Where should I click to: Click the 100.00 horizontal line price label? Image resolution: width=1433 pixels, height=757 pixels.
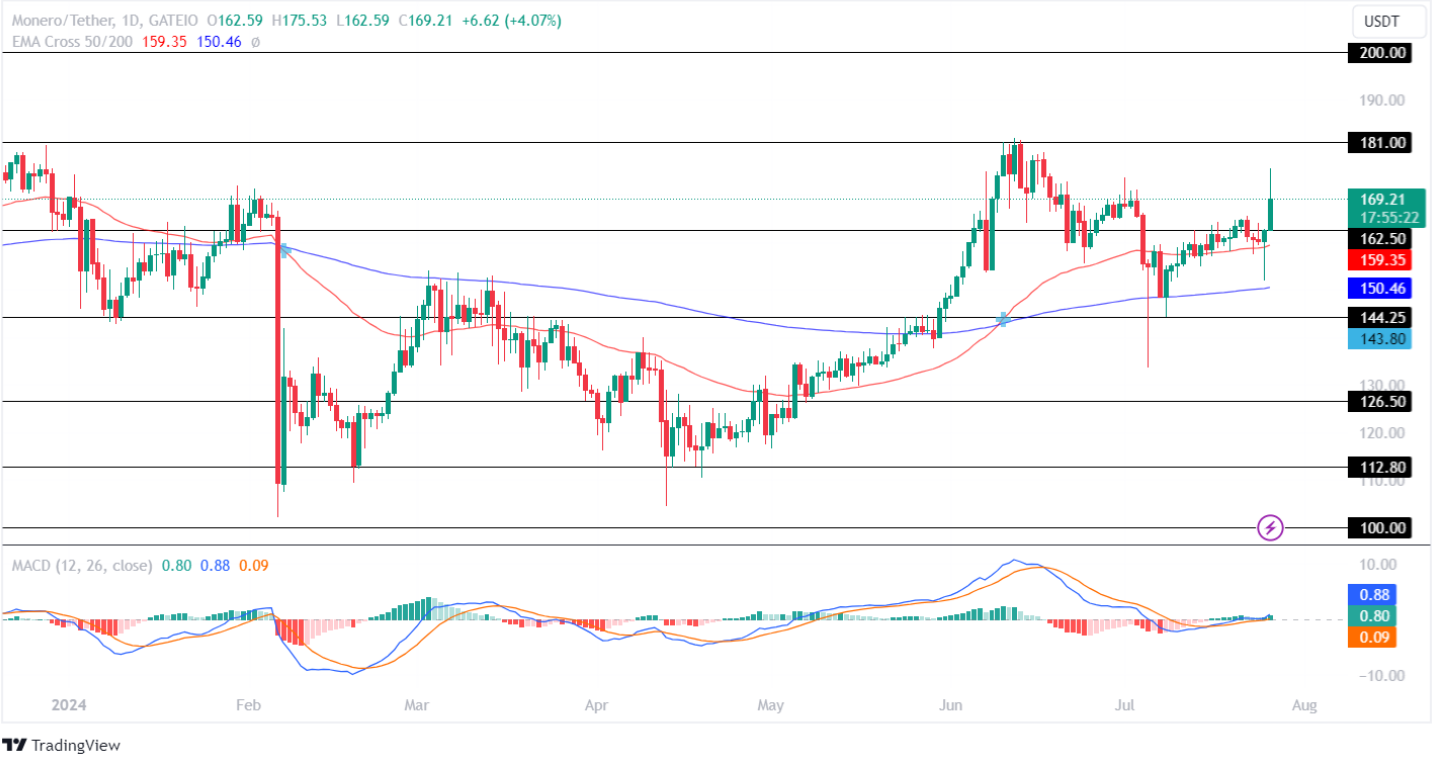pyautogui.click(x=1380, y=528)
